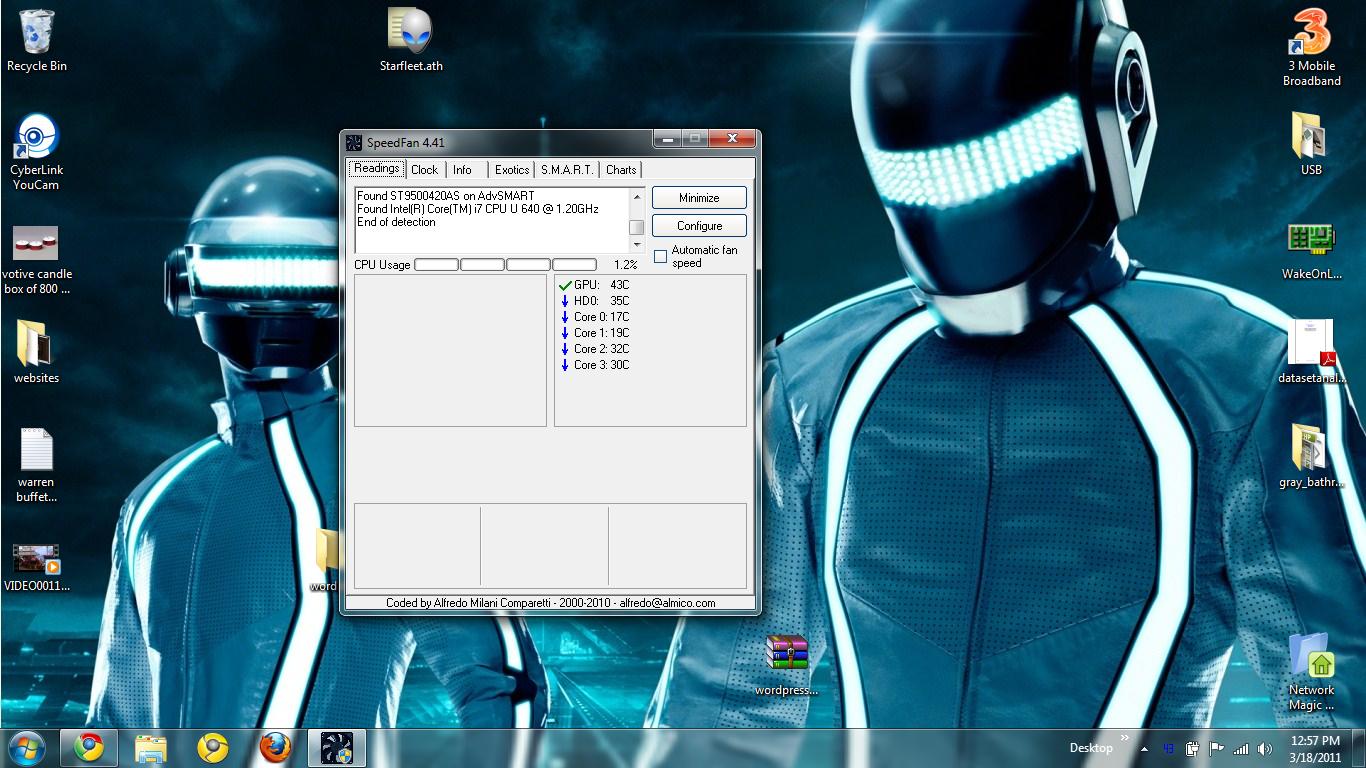The image size is (1366, 768).
Task: Enable Automatic fan speed checkbox
Action: pos(660,257)
